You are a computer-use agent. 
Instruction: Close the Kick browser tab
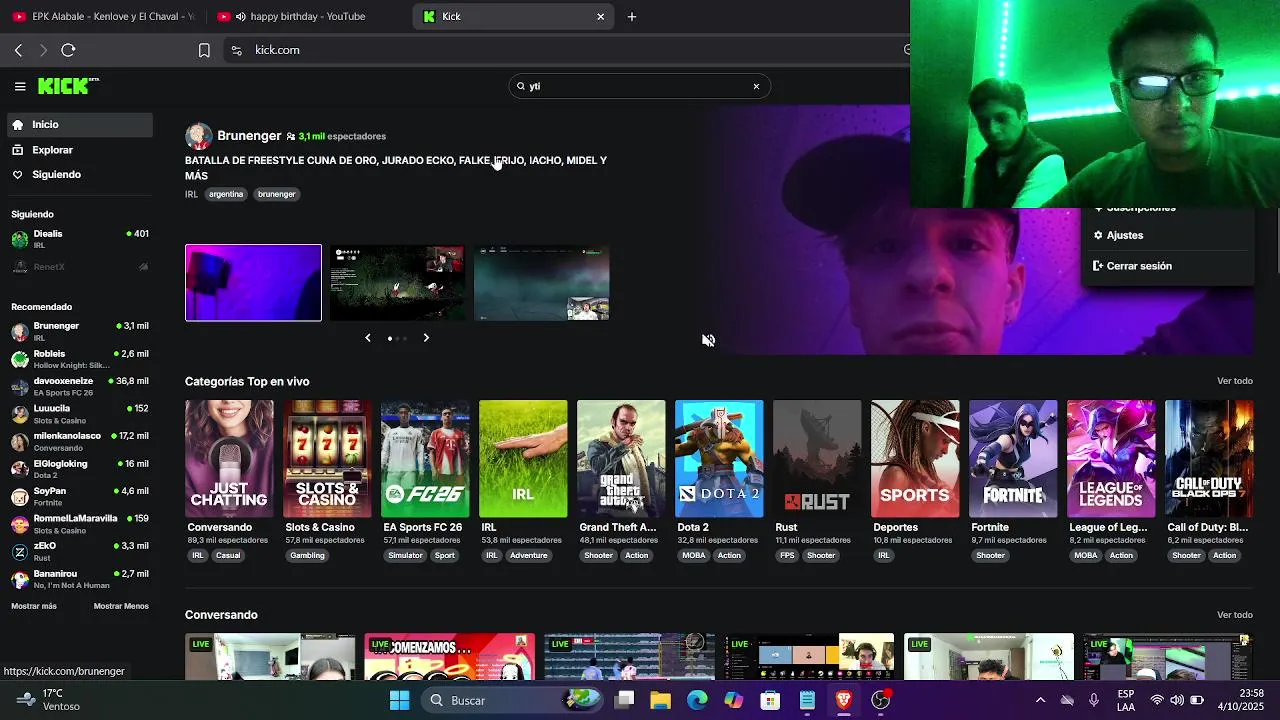coord(600,17)
